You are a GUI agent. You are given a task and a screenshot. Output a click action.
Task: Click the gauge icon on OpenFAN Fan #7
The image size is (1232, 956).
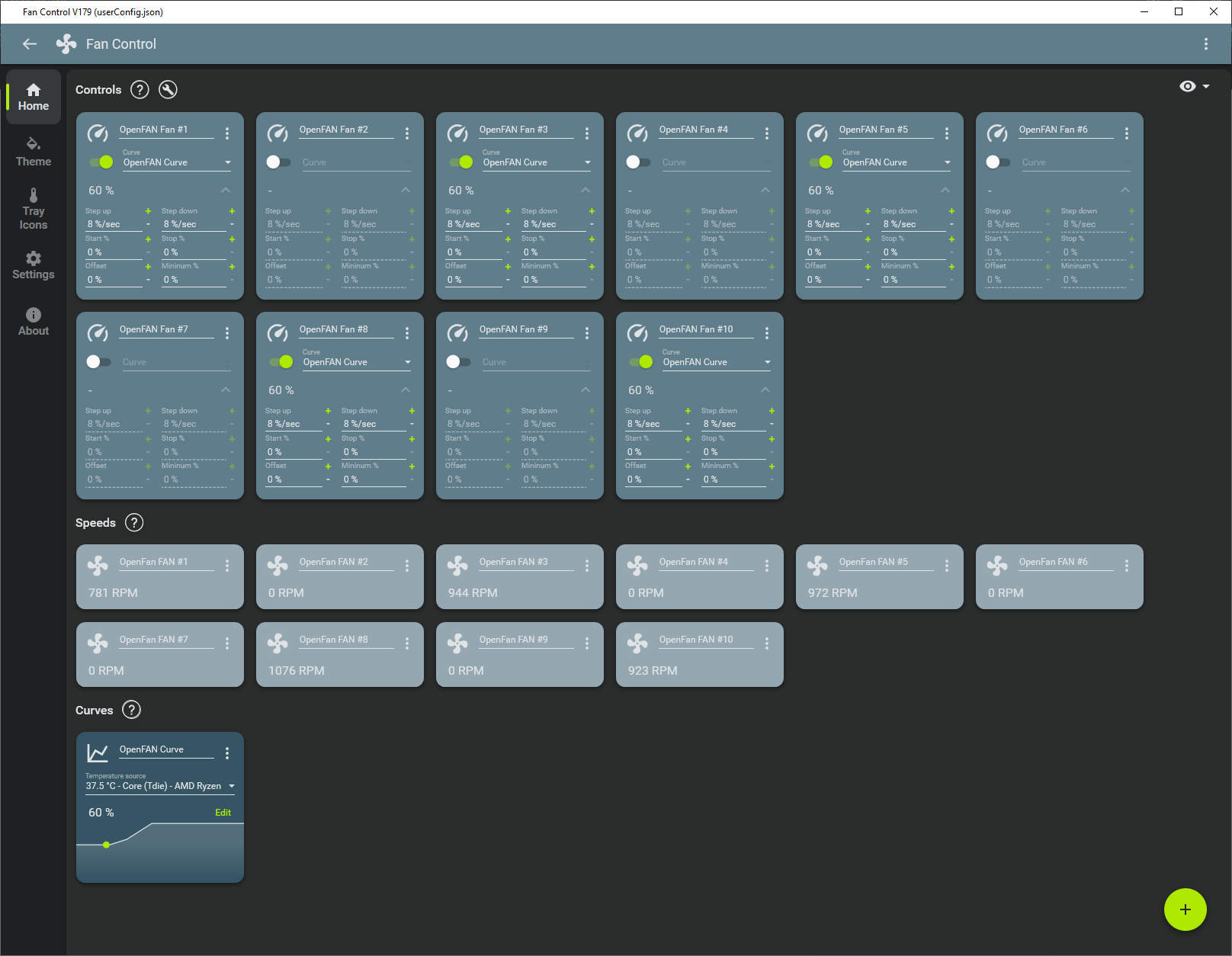[98, 333]
